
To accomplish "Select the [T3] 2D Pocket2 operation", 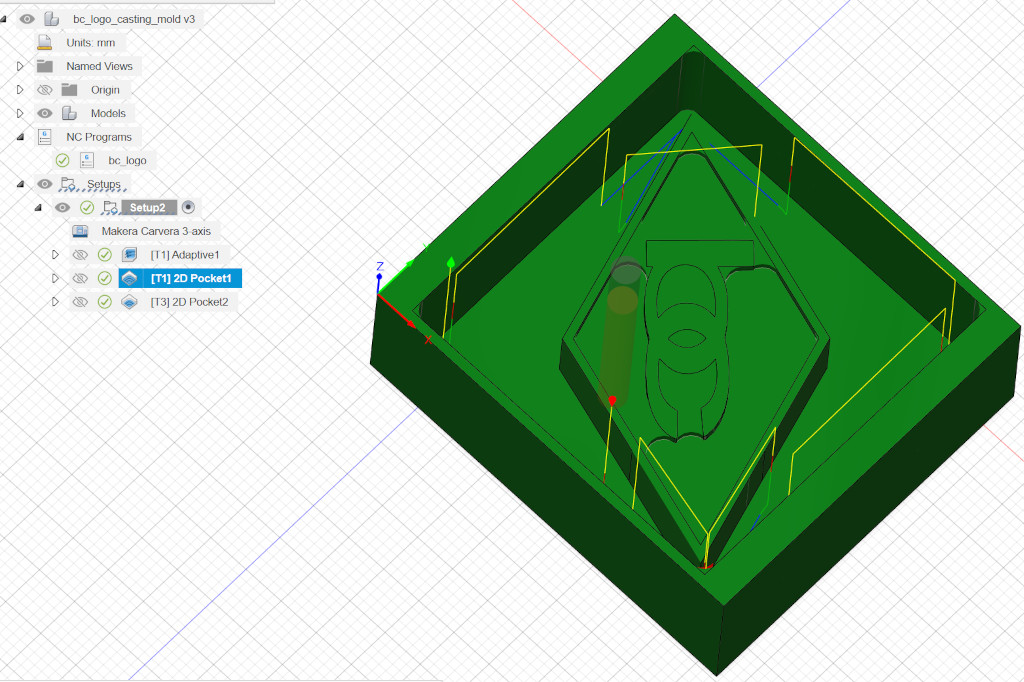I will coord(189,301).
